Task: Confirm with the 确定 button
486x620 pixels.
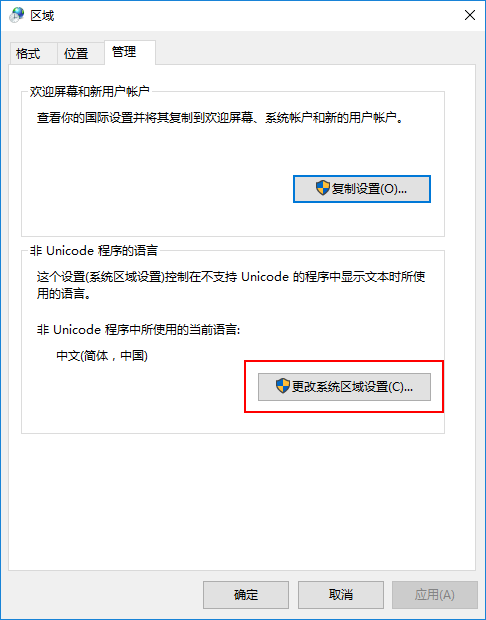Action: pyautogui.click(x=246, y=594)
